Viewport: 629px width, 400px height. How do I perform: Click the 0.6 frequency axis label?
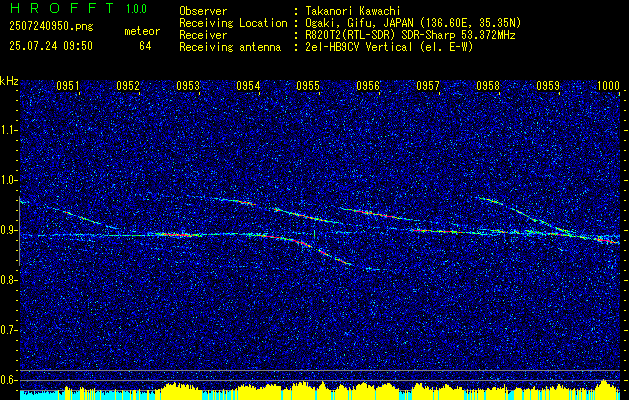(x=9, y=380)
